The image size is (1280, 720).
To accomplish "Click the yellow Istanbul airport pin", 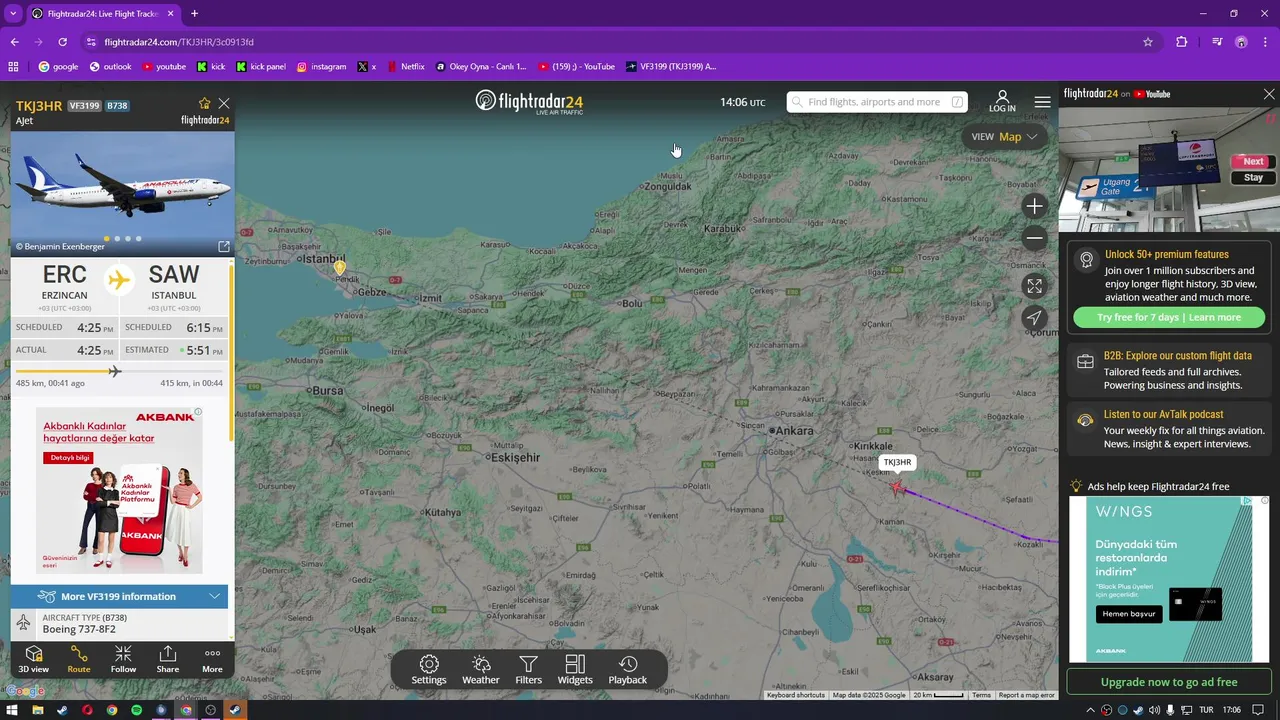I will (x=340, y=267).
